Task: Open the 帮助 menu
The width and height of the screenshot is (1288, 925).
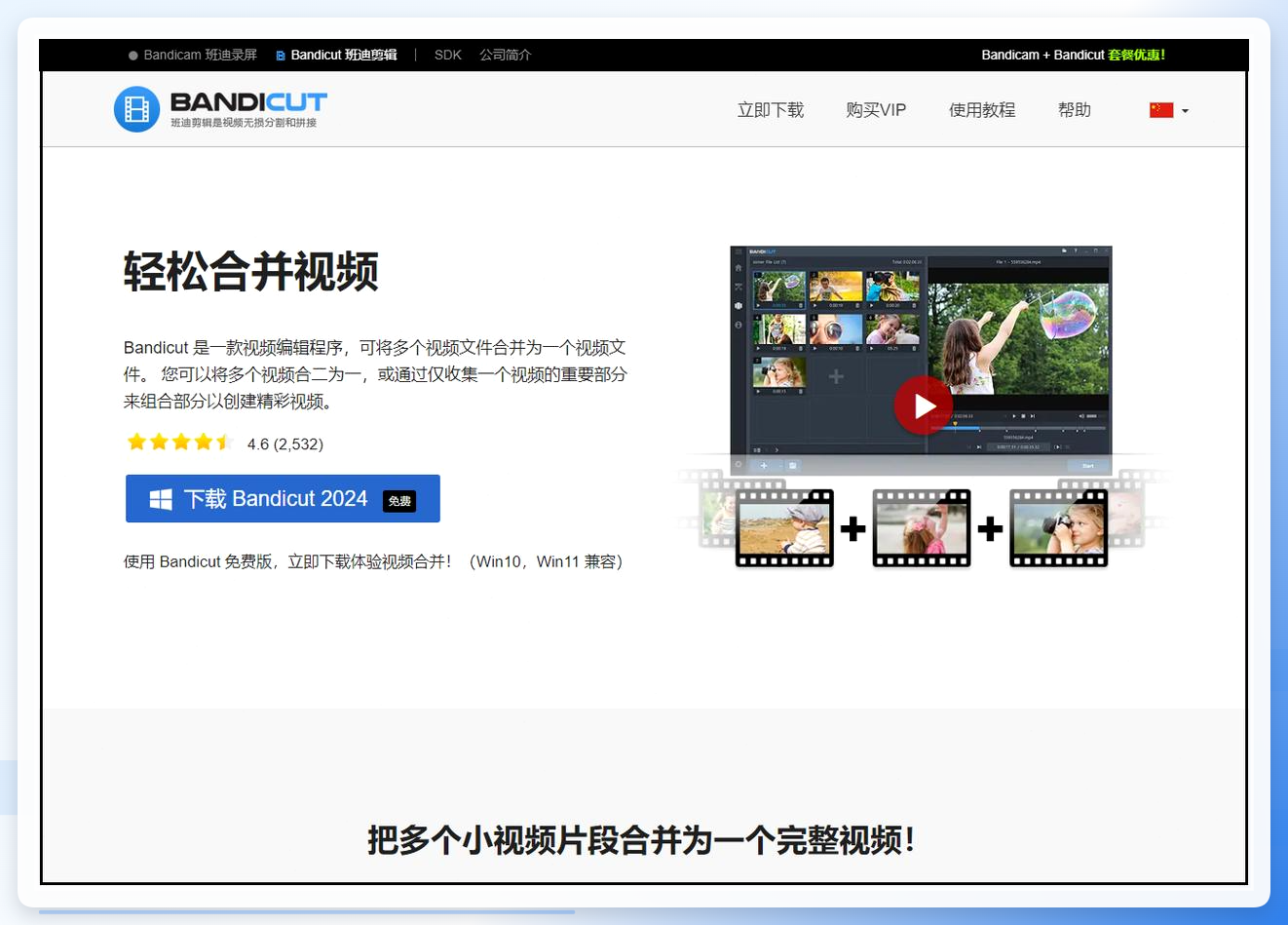Action: tap(1075, 110)
